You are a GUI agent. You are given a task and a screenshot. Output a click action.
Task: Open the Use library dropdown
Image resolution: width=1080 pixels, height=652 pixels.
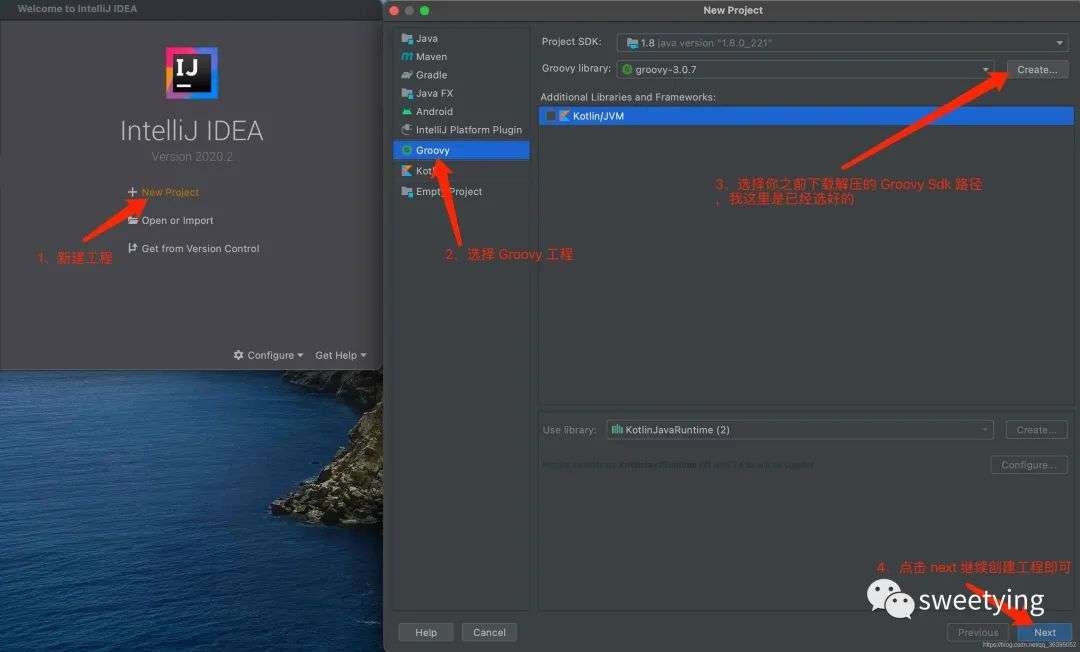click(800, 430)
